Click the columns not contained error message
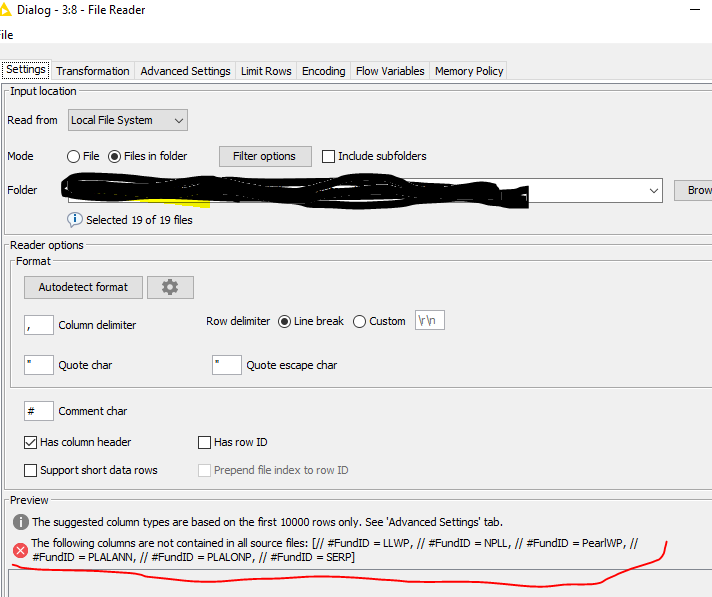The image size is (712, 597). coord(335,550)
